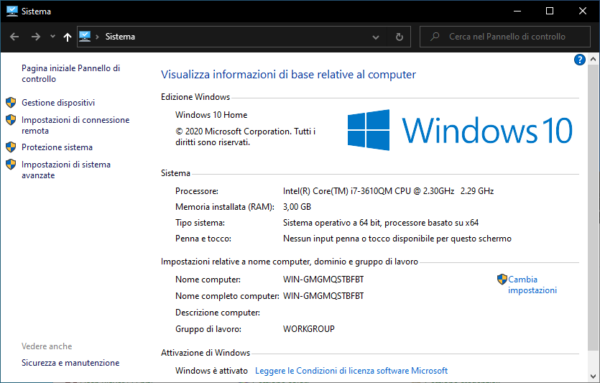Open Impostazioni di sistema avanzate
Screen dimensions: 600x383
(x=66, y=170)
